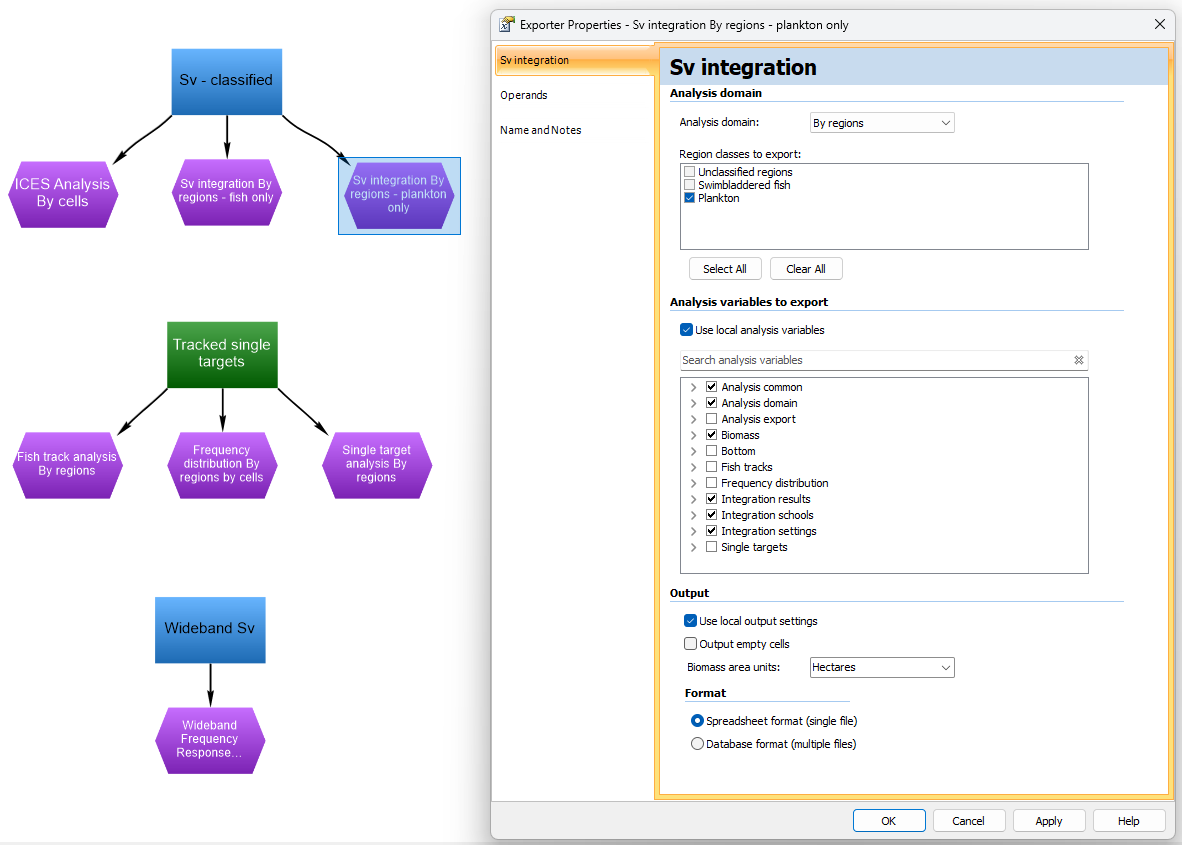Expand the Integration results tree node
The image size is (1182, 845).
pos(694,498)
